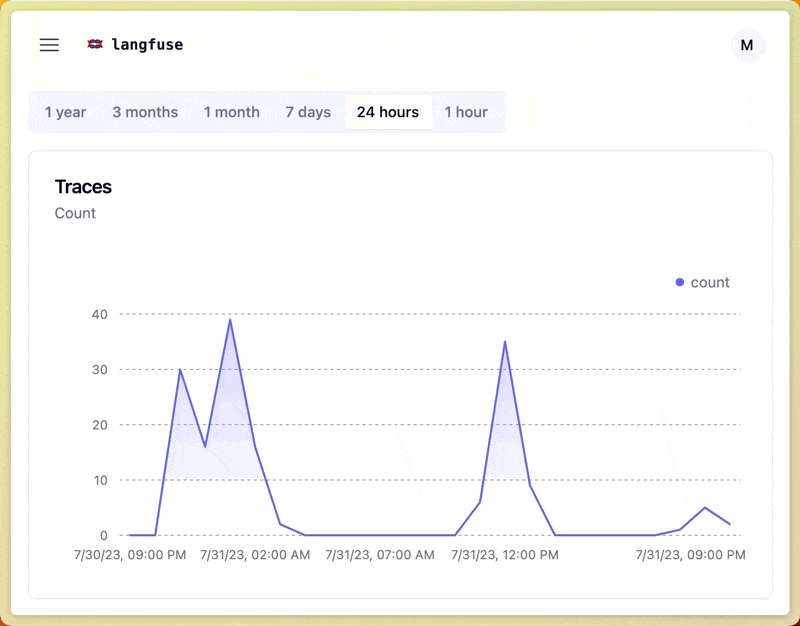Open the Traces chart options

click(x=83, y=187)
